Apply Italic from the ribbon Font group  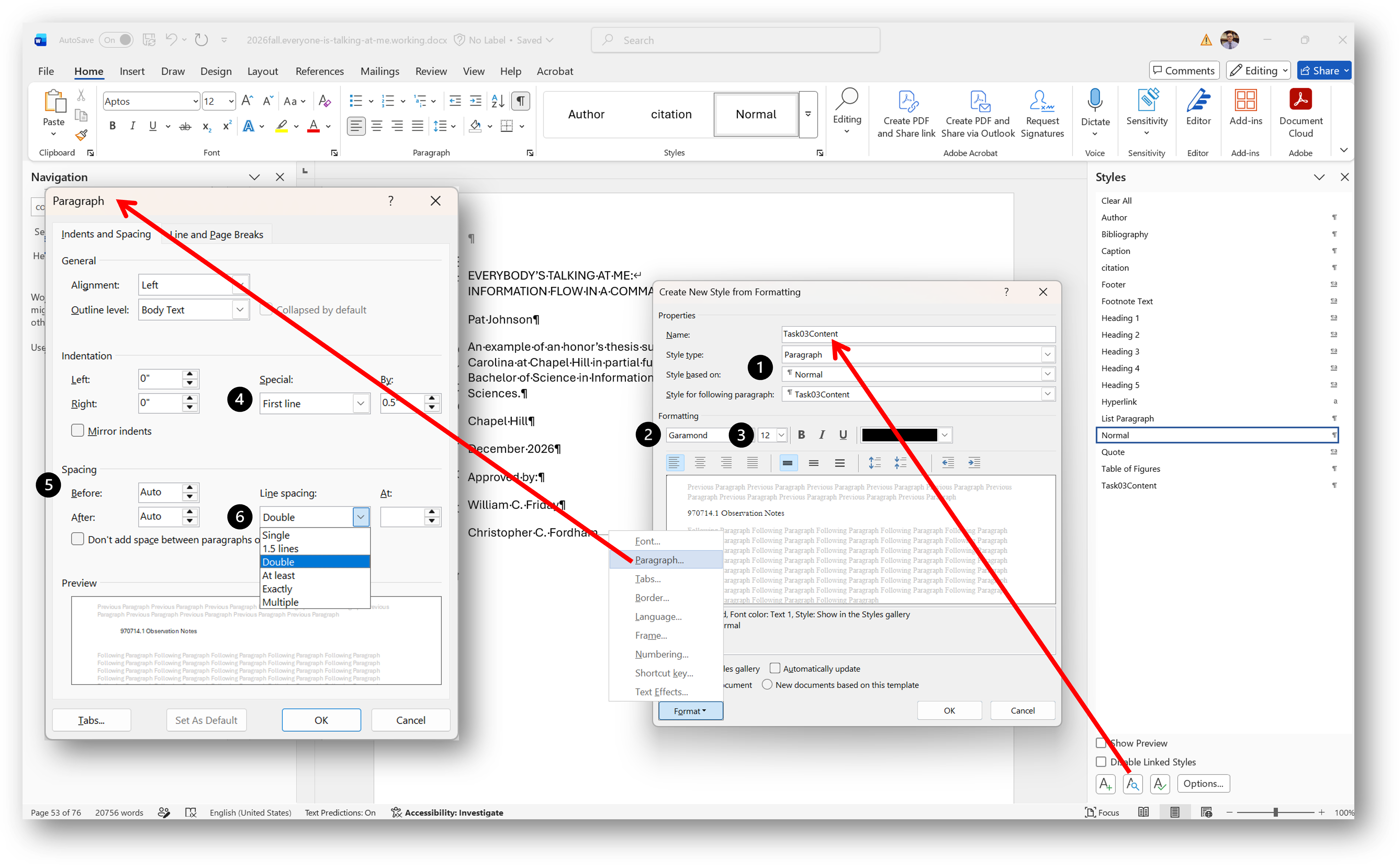[133, 126]
